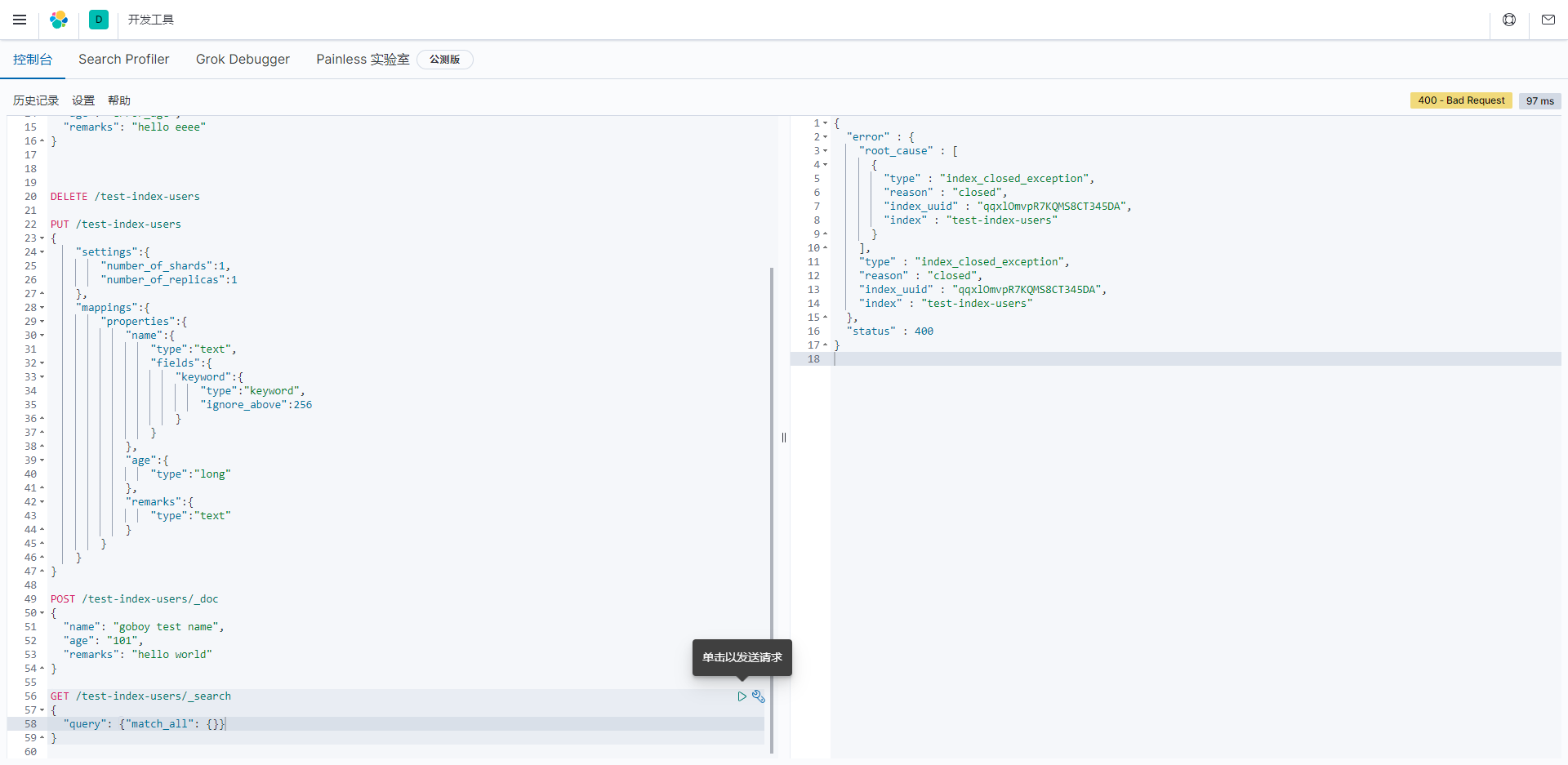Collapse the response root object at line 1
The width and height of the screenshot is (1568, 765).
point(826,123)
